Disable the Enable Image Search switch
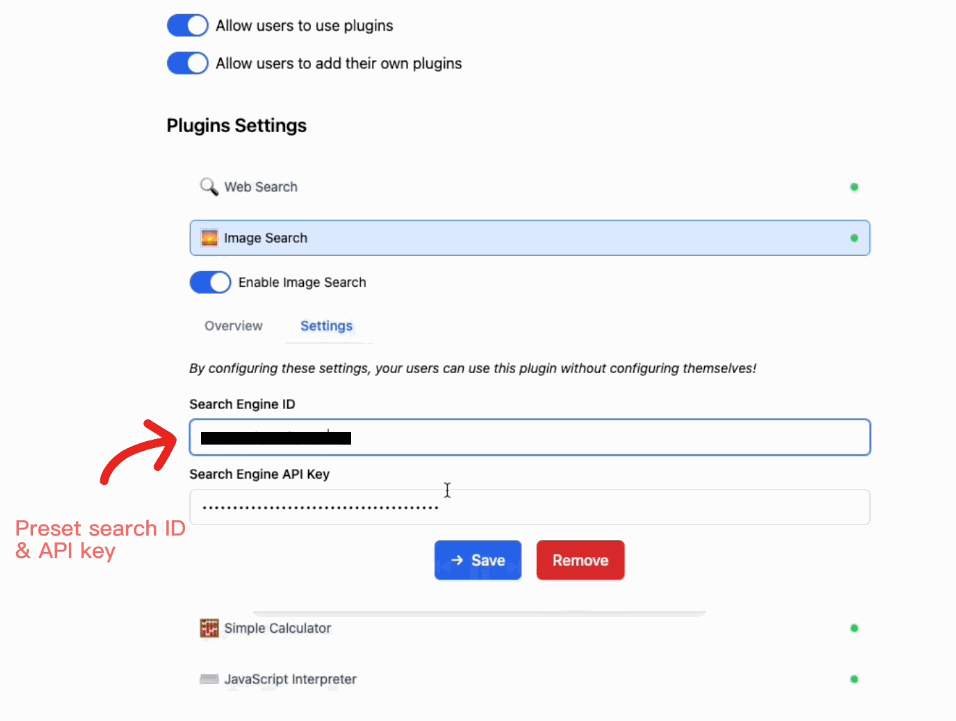The width and height of the screenshot is (956, 721). click(210, 282)
